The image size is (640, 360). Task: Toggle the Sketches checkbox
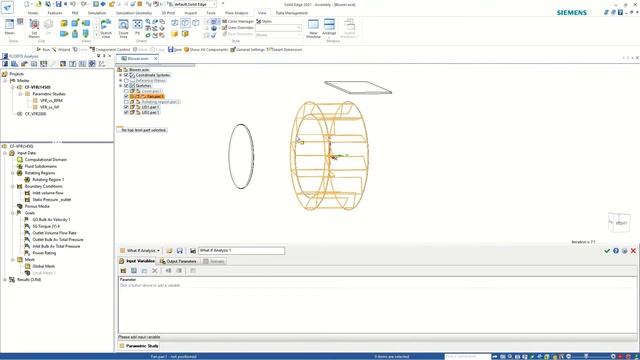pyautogui.click(x=126, y=86)
